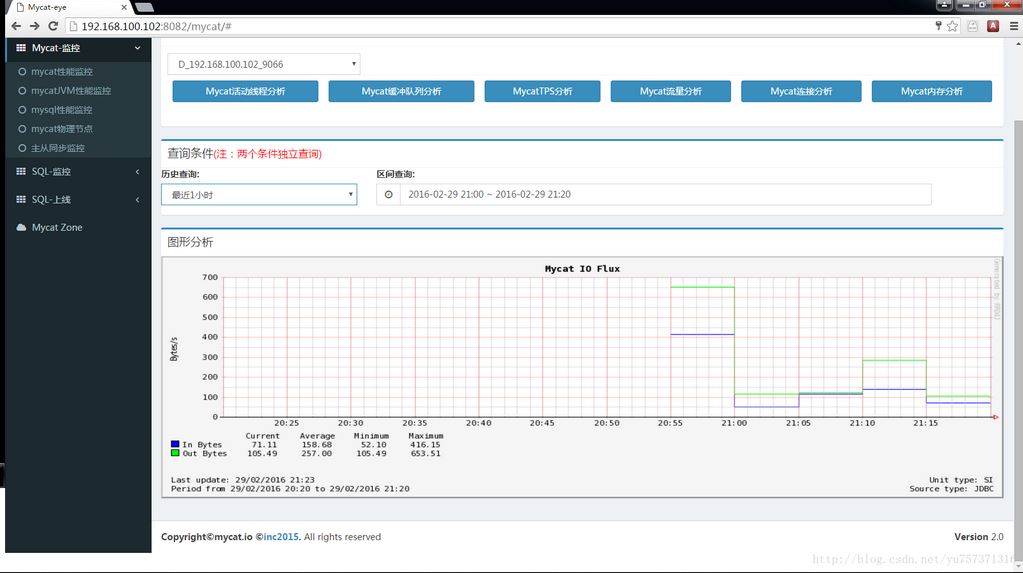Expand the SQL-上线 menu chevron
The width and height of the screenshot is (1023, 573).
click(x=137, y=200)
